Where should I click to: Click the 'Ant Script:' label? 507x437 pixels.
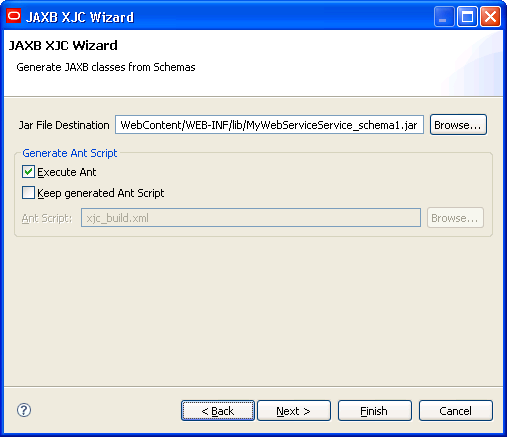[47, 218]
